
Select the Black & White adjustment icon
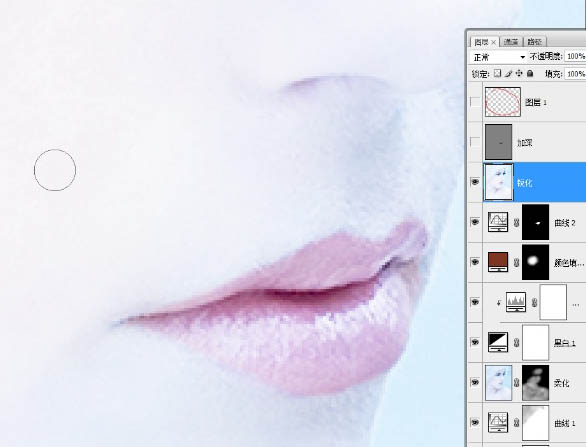[x=498, y=342]
